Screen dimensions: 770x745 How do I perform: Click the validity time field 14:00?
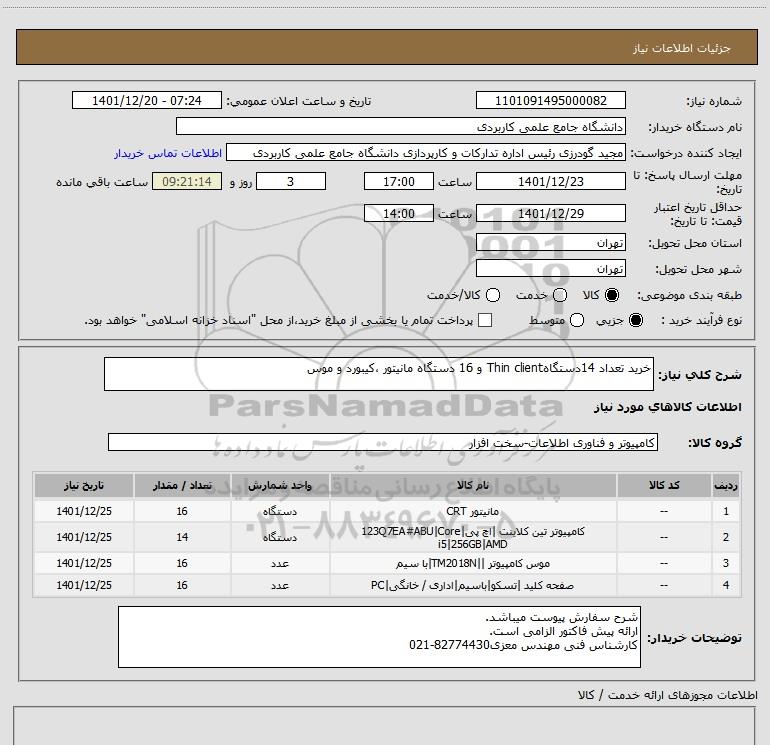click(x=399, y=213)
